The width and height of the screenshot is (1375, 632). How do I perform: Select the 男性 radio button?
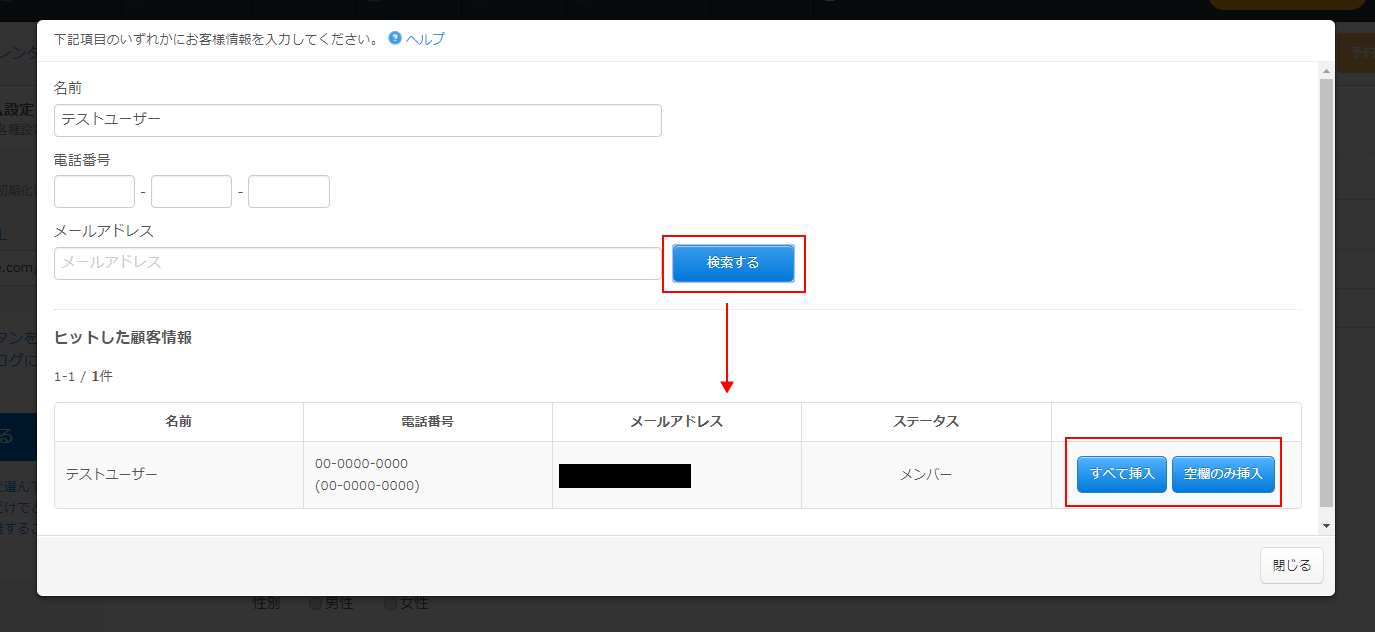pos(315,604)
